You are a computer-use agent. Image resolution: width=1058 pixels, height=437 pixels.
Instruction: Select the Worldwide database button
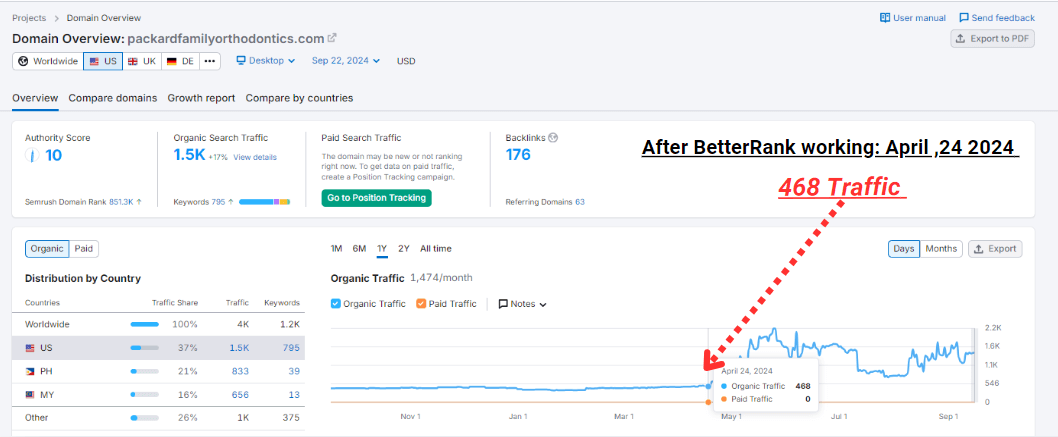pos(47,61)
